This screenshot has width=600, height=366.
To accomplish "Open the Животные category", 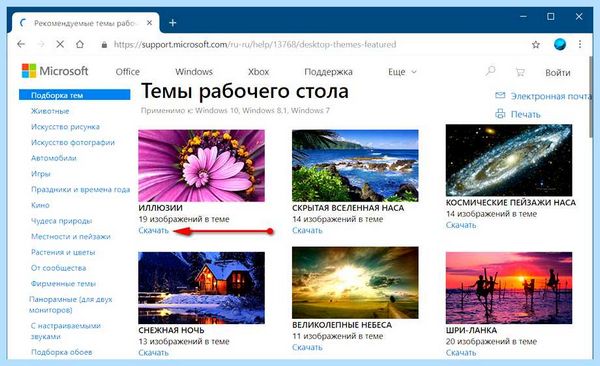I will 50,111.
